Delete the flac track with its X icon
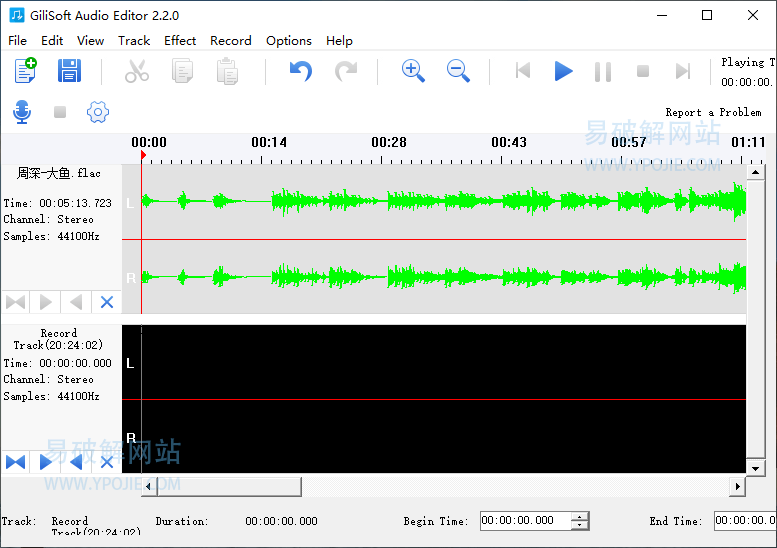 (x=107, y=302)
